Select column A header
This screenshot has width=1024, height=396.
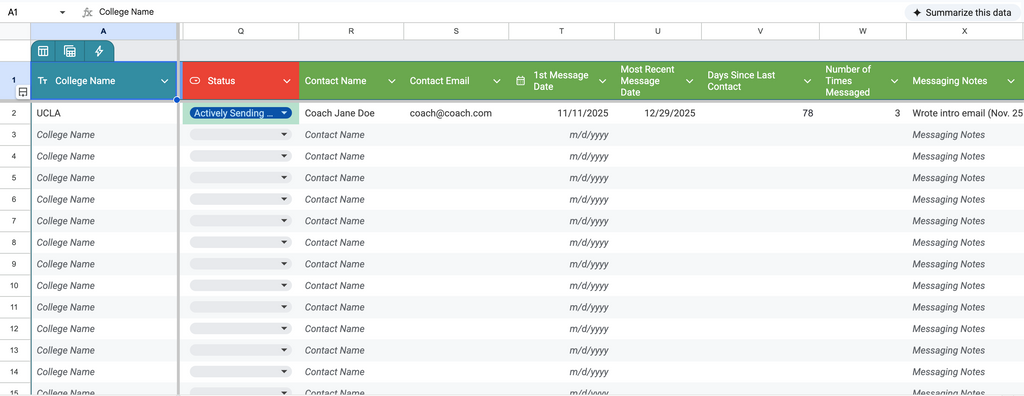click(x=104, y=31)
